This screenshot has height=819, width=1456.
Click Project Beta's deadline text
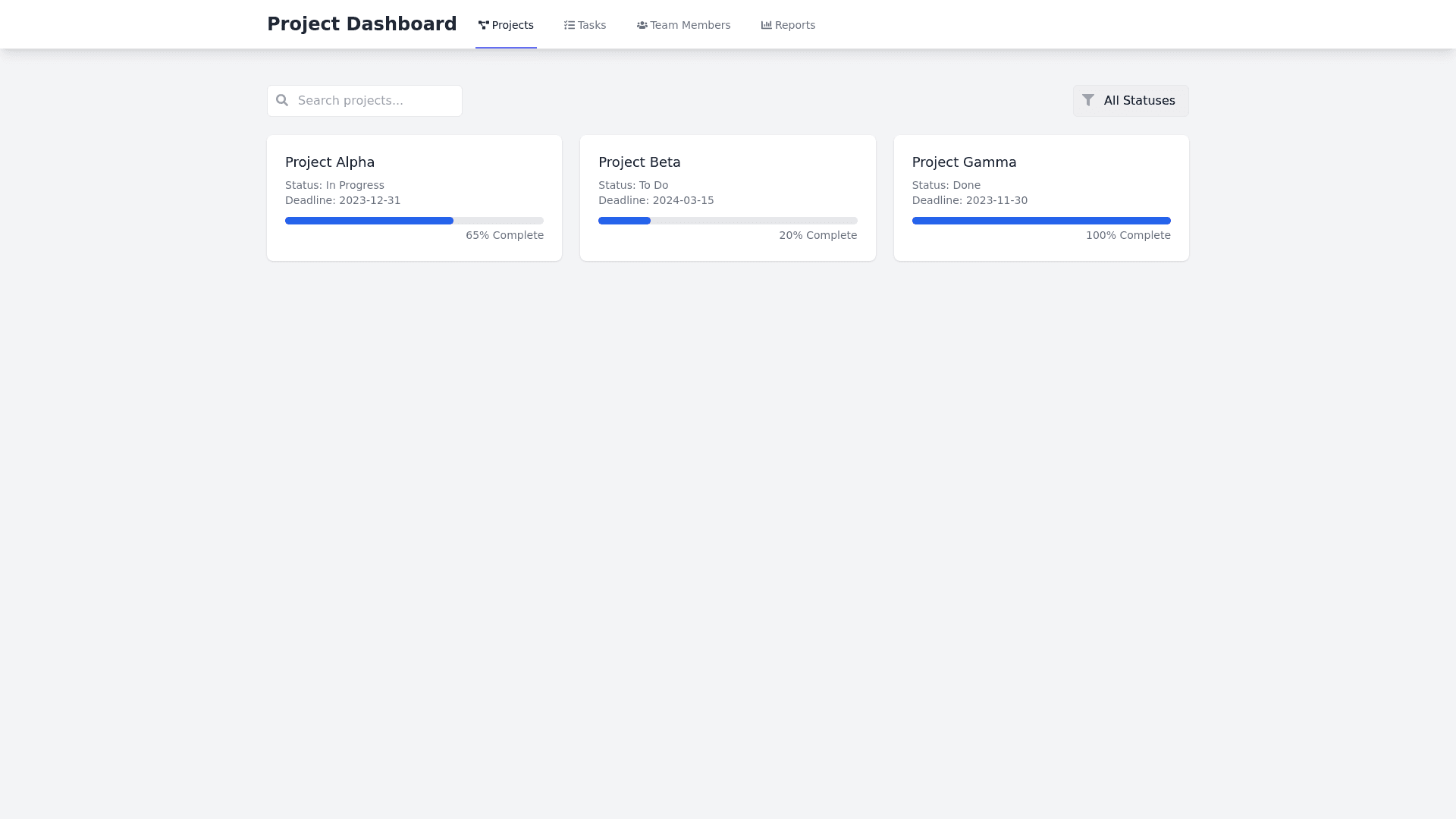(x=656, y=200)
